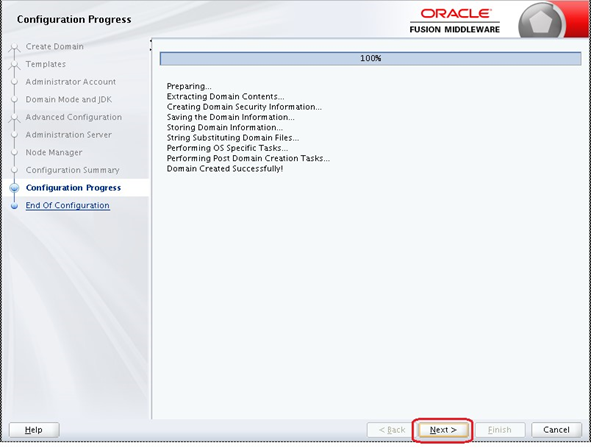Click the greyed-out Finish button
Viewport: 591px width, 448px height.
pos(500,430)
